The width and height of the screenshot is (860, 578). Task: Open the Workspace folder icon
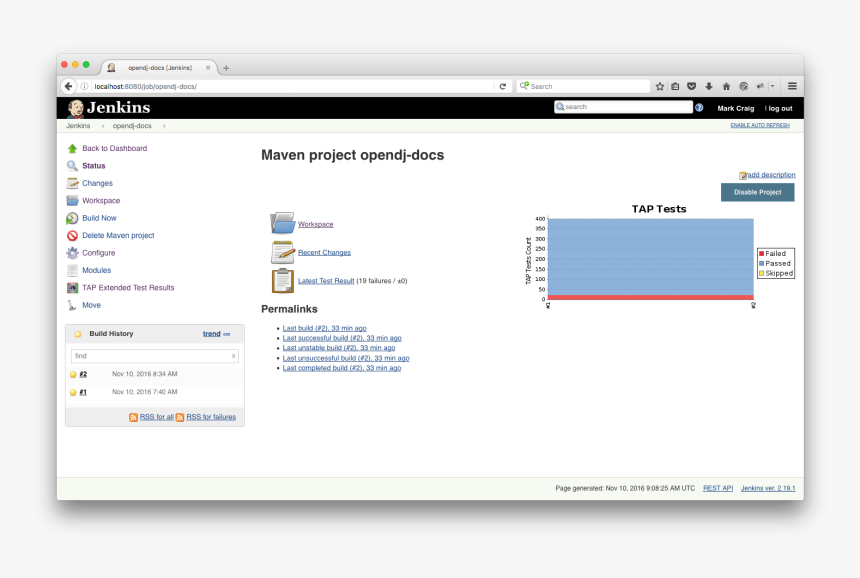tap(281, 222)
